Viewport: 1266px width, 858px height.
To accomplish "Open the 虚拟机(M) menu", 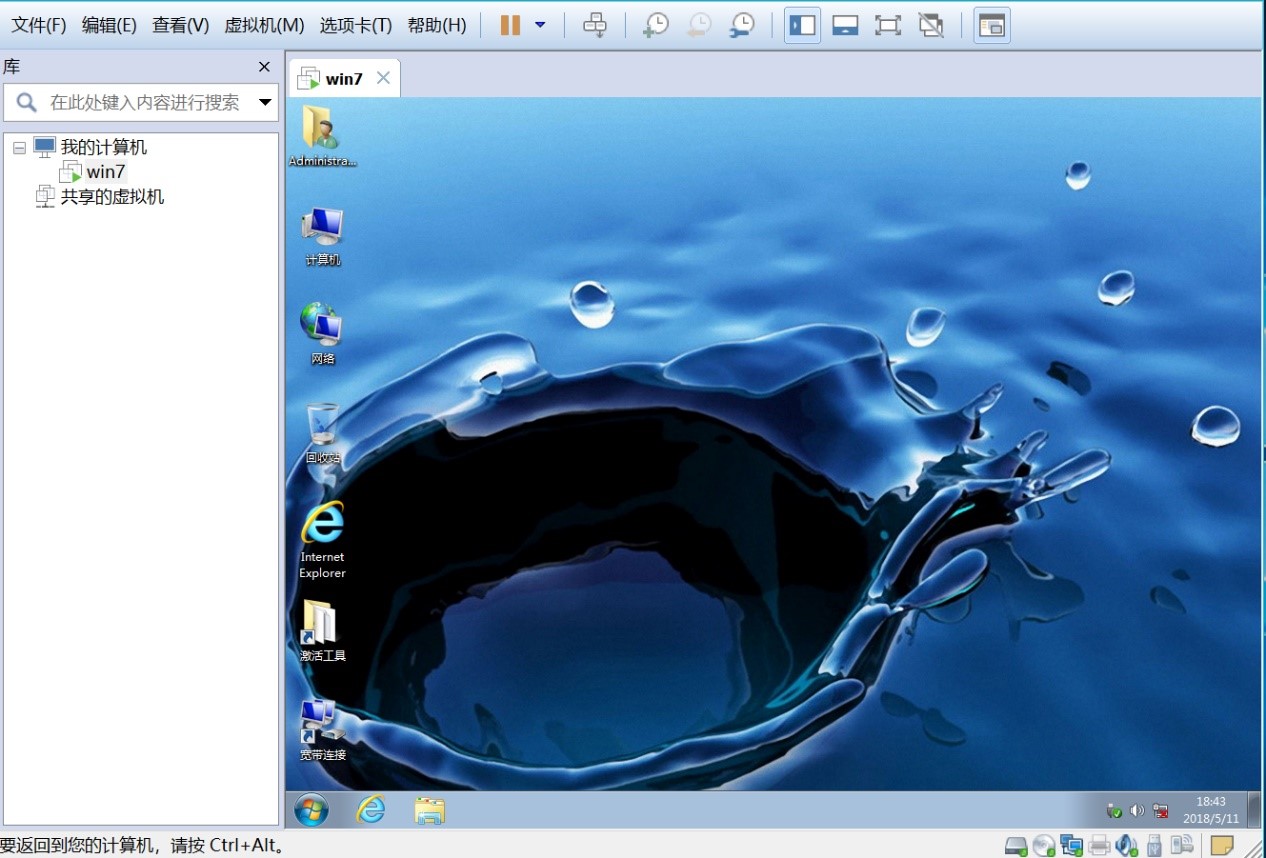I will point(264,25).
